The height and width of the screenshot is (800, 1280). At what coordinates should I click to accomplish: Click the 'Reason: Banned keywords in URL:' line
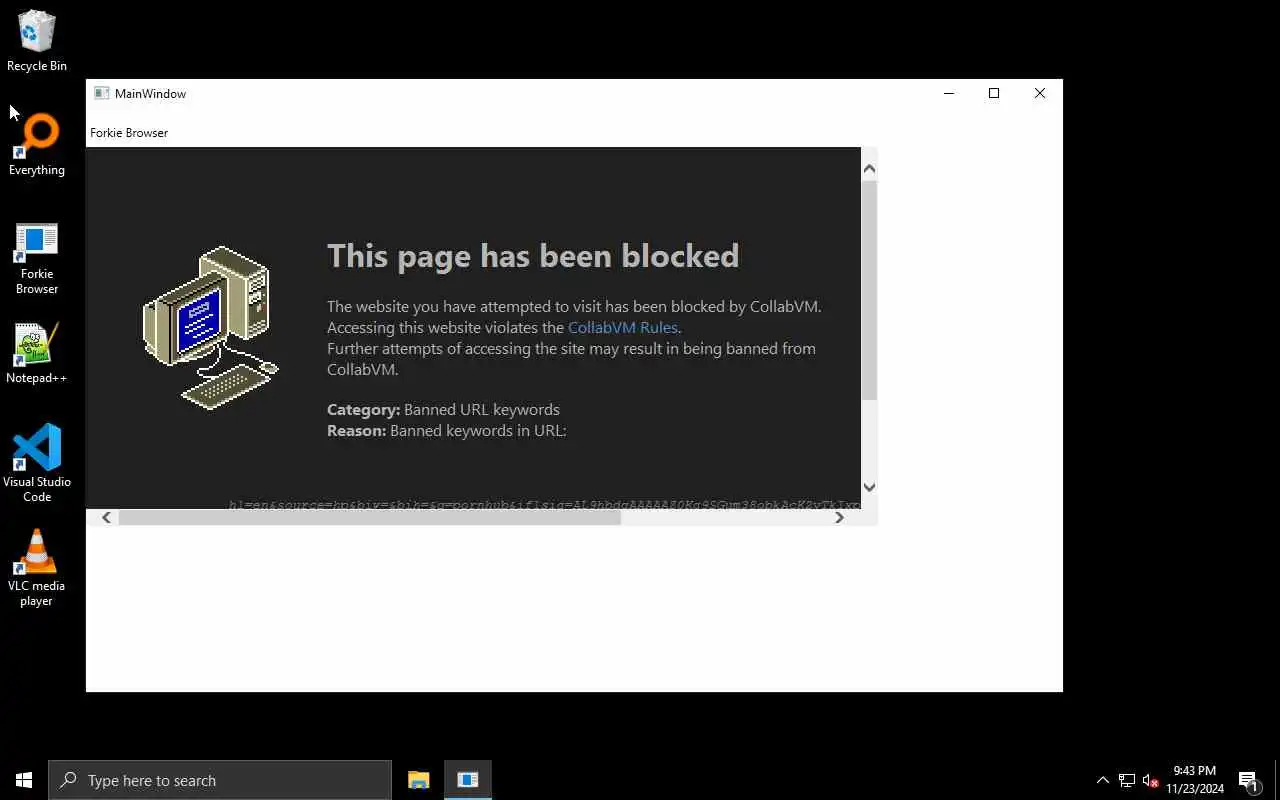447,430
